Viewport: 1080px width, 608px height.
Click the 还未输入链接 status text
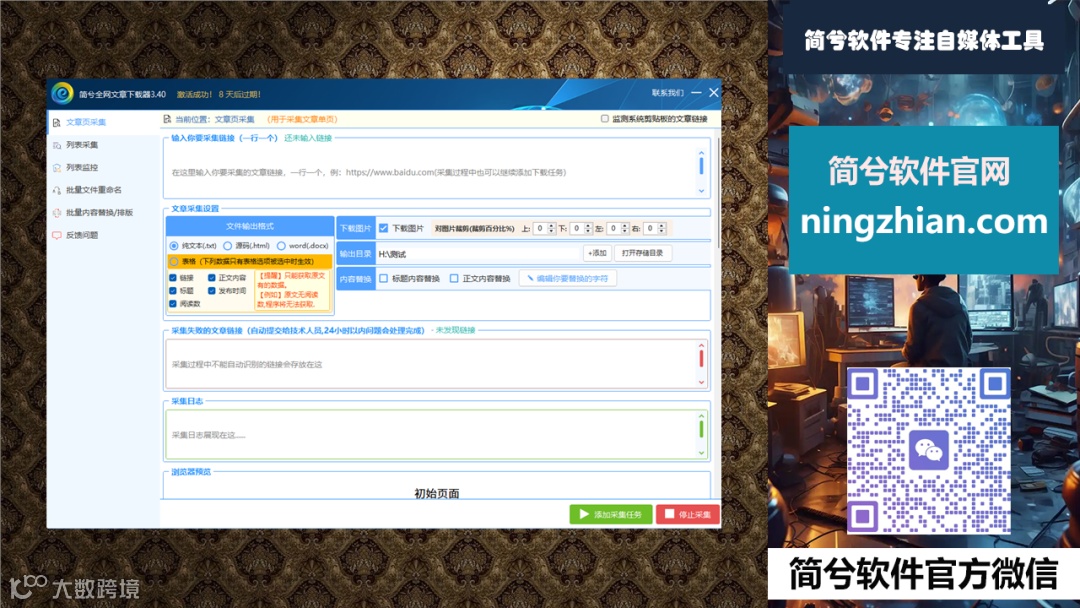point(308,138)
